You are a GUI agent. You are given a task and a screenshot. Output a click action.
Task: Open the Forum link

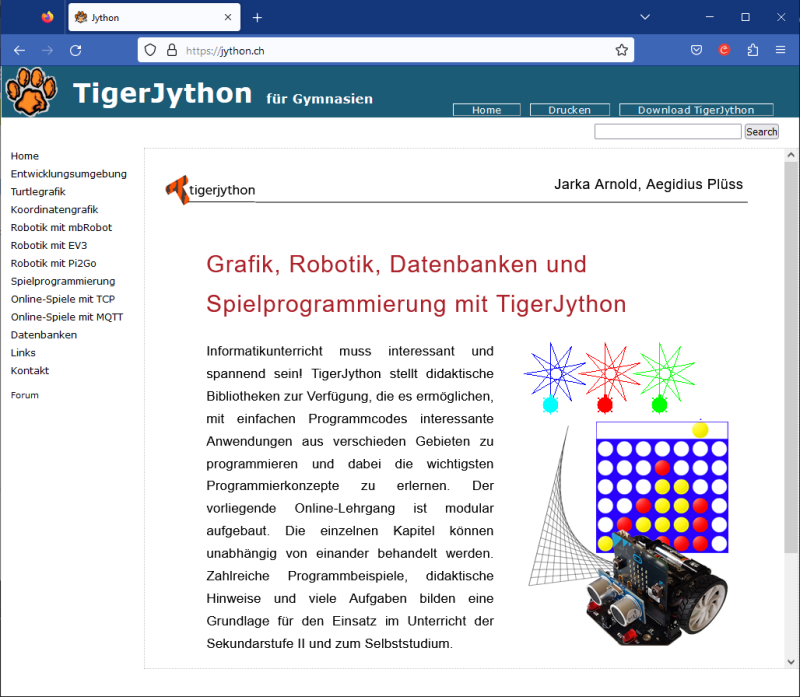pyautogui.click(x=24, y=395)
